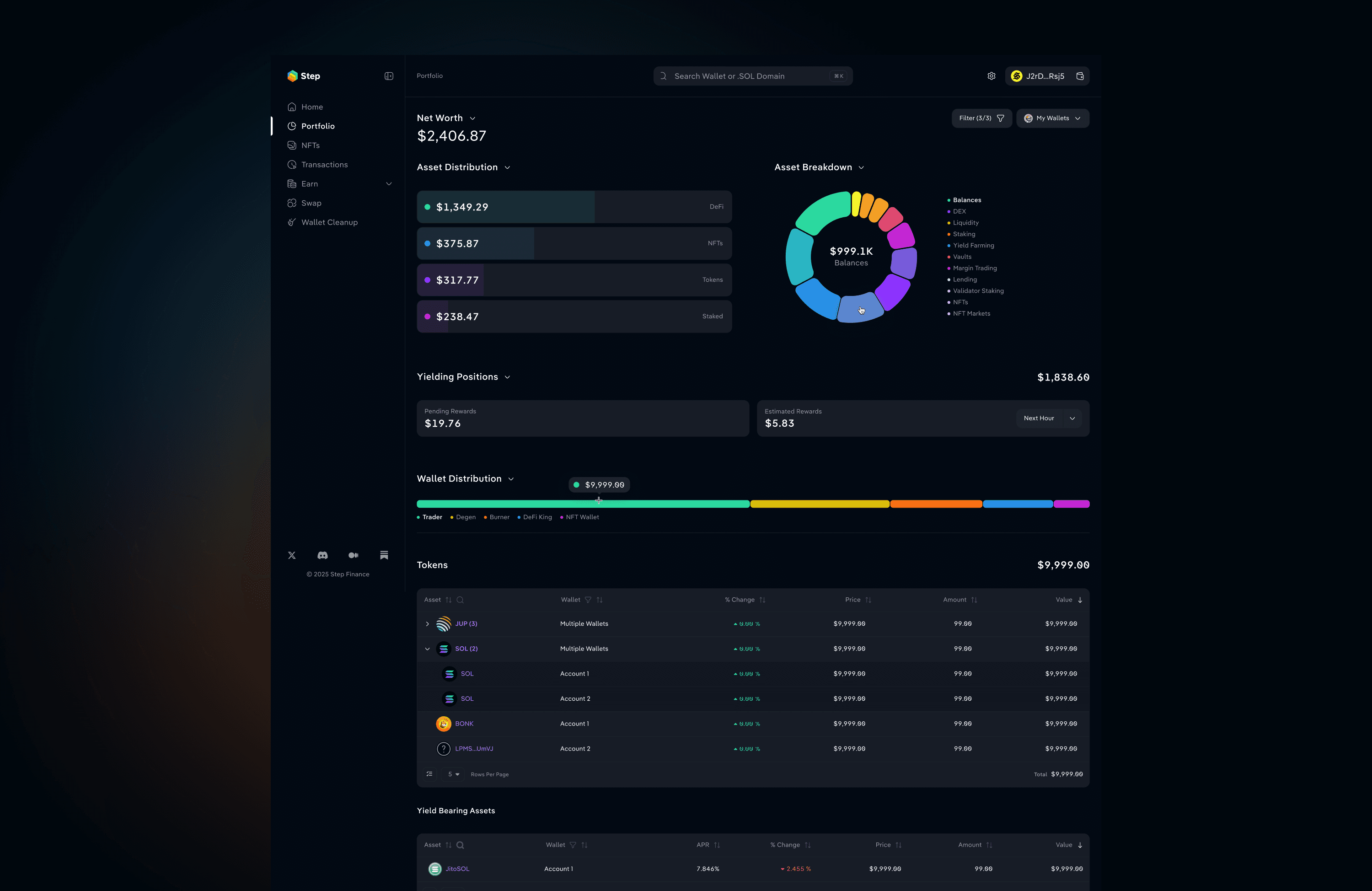This screenshot has height=891, width=1372.
Task: Open Net Worth dropdown
Action: point(472,118)
